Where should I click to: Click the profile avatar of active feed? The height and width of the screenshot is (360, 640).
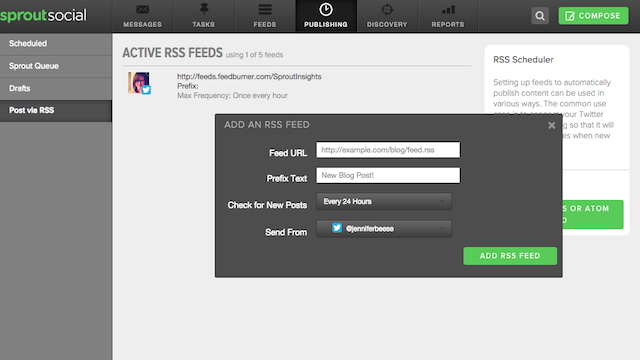click(x=139, y=82)
